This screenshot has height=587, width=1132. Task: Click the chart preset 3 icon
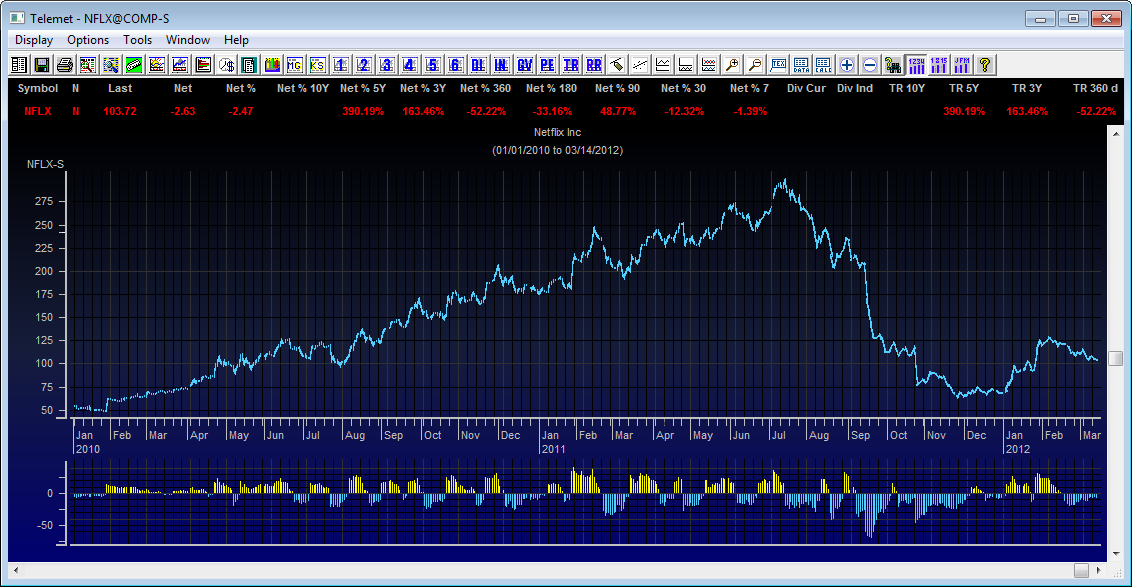point(387,65)
